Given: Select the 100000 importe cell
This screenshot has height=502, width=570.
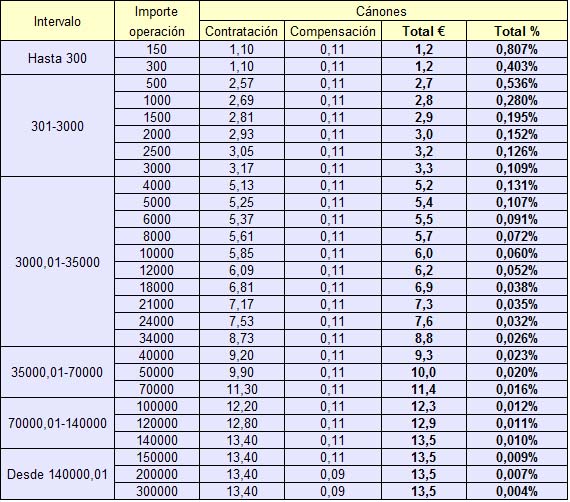Looking at the screenshot, I should (x=157, y=406).
